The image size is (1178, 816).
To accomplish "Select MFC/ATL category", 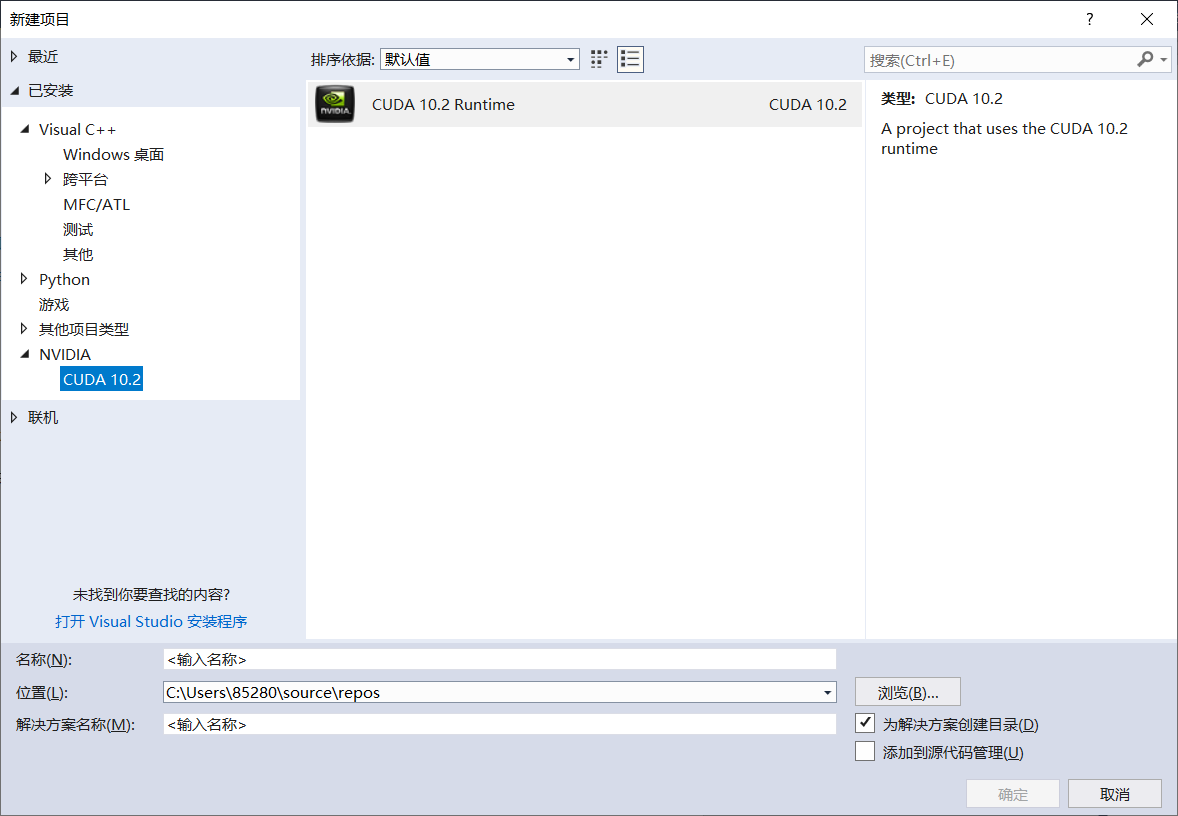I will pos(96,204).
